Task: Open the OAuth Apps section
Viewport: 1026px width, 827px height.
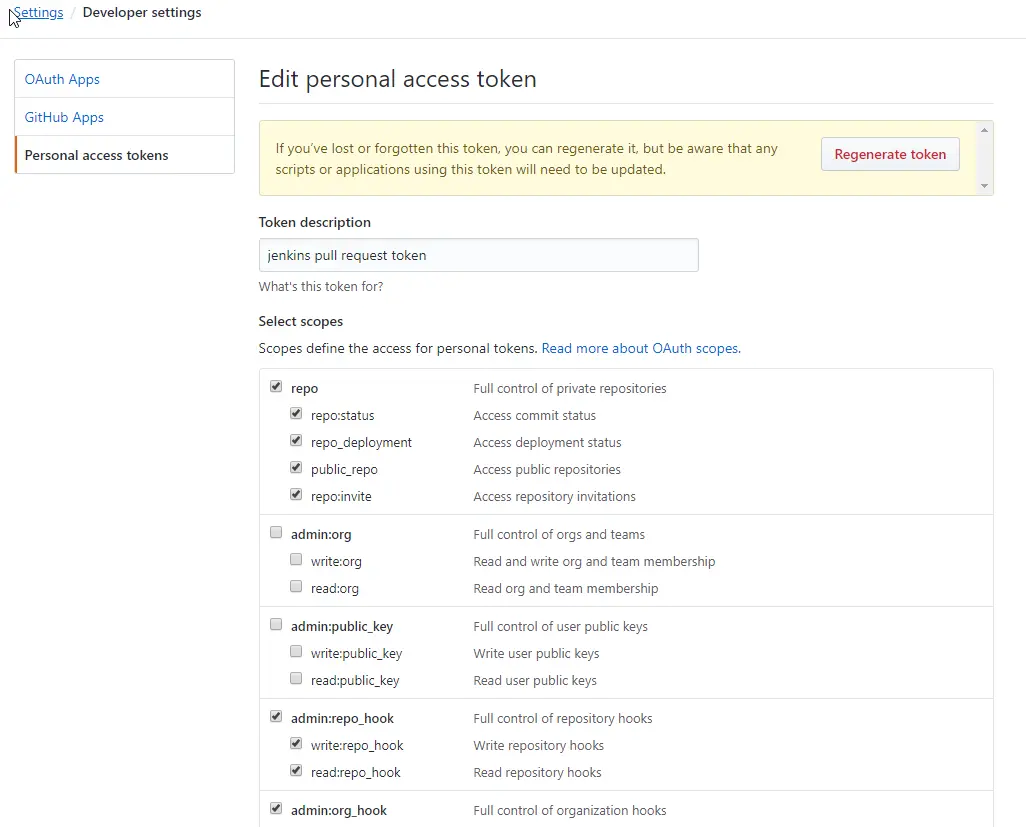Action: coord(62,79)
